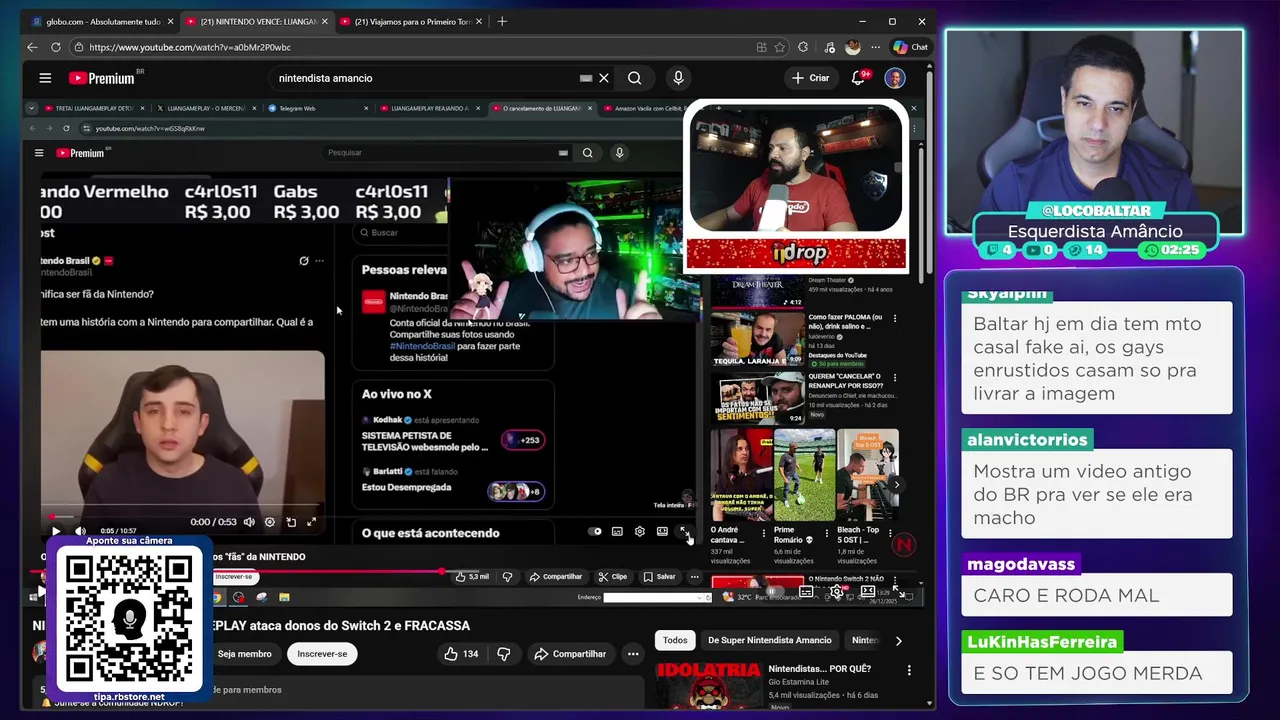Select the 'Todos' filter chip

coord(675,641)
